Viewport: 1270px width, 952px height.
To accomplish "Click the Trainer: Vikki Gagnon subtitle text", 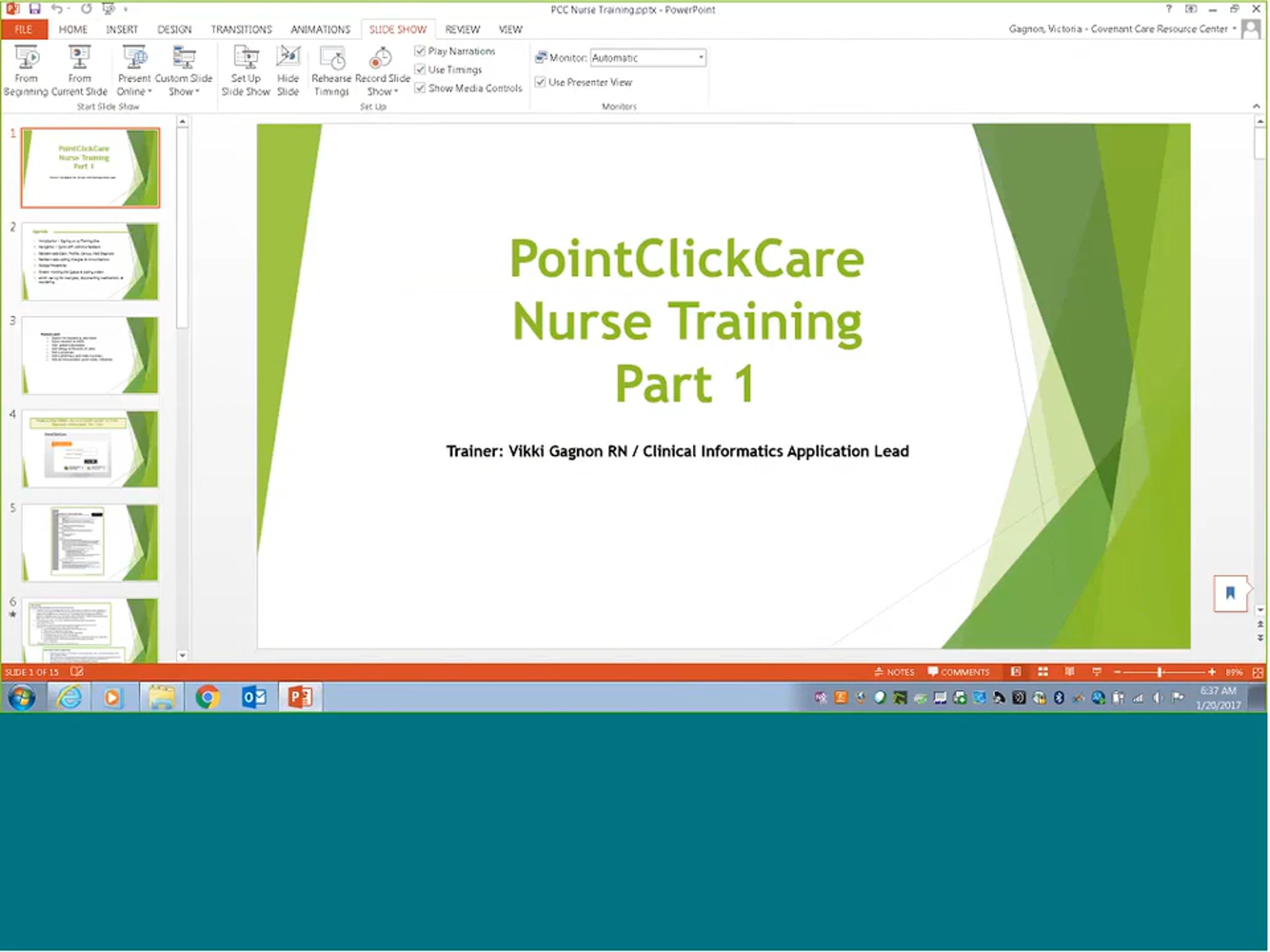I will (677, 451).
